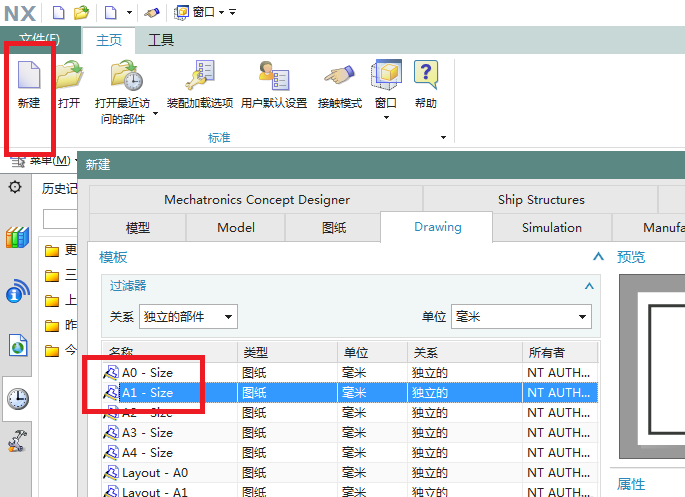Select the A0 - Size template row

pos(350,373)
